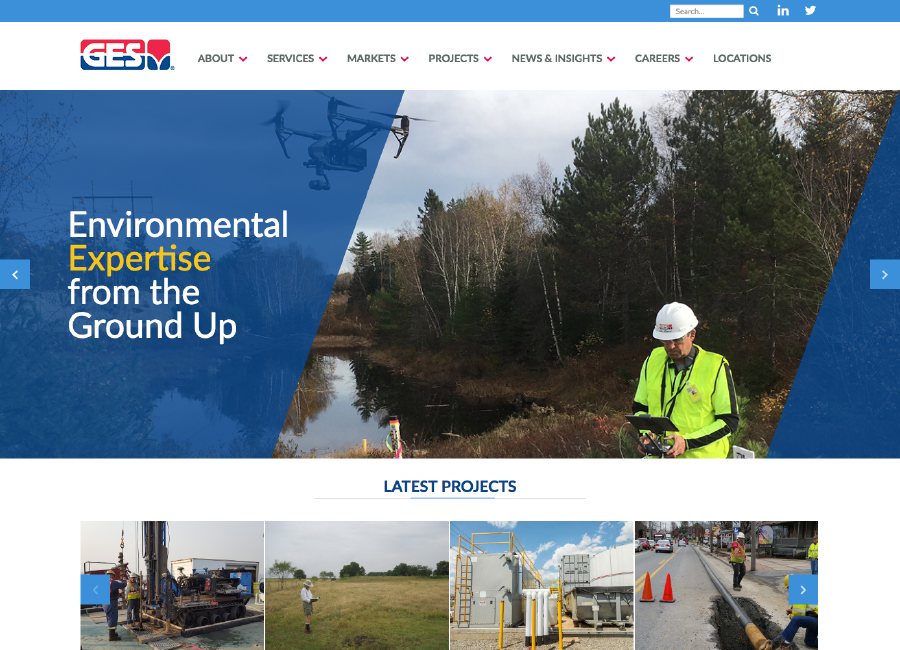Expand the Services dropdown chevron
The image size is (900, 650).
[x=323, y=59]
